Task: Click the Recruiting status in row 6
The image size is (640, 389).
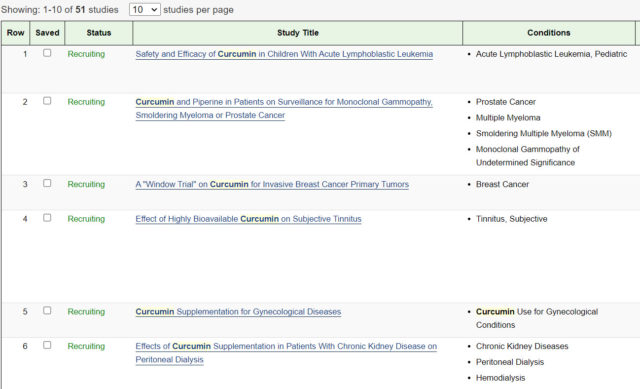Action: (x=86, y=346)
